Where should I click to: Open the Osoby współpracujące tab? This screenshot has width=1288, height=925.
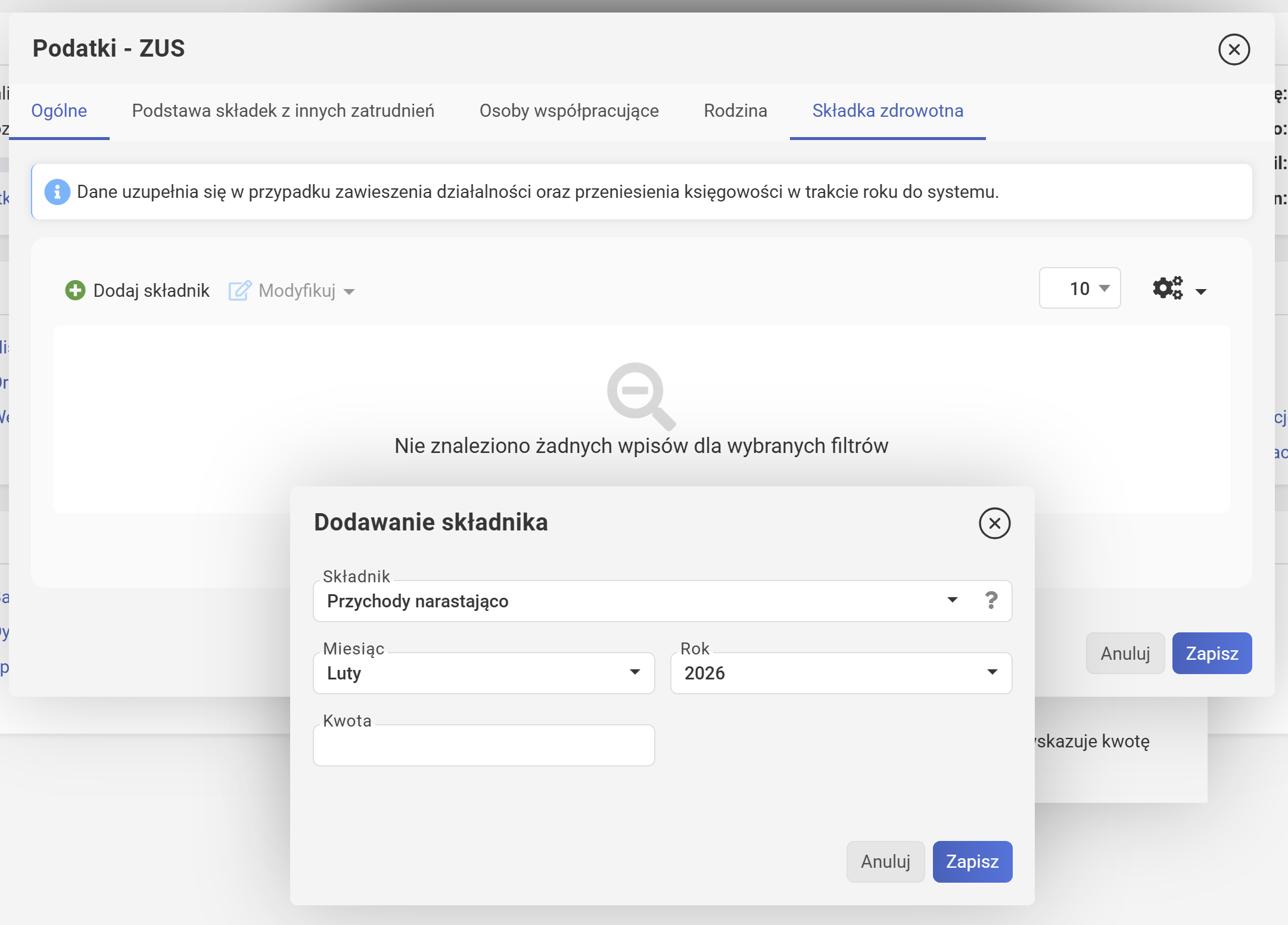click(x=569, y=111)
